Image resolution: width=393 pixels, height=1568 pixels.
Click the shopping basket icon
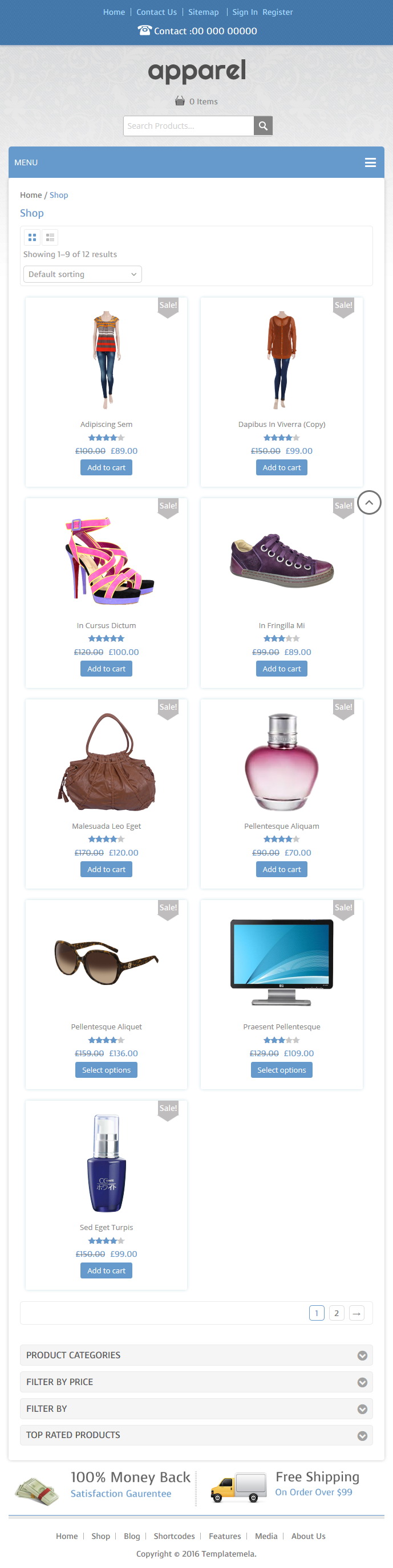pos(180,101)
